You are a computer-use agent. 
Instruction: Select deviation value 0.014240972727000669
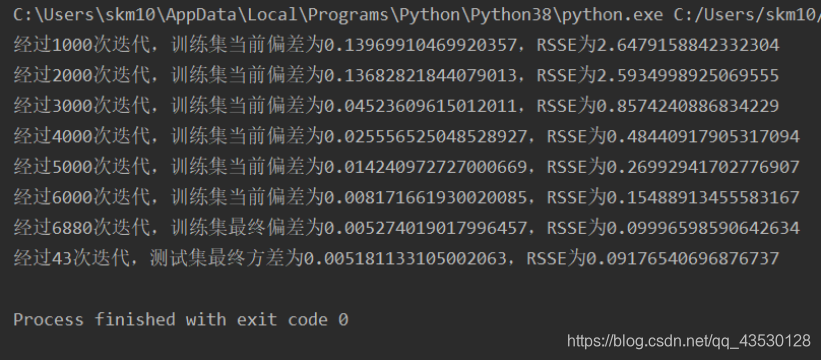click(425, 167)
